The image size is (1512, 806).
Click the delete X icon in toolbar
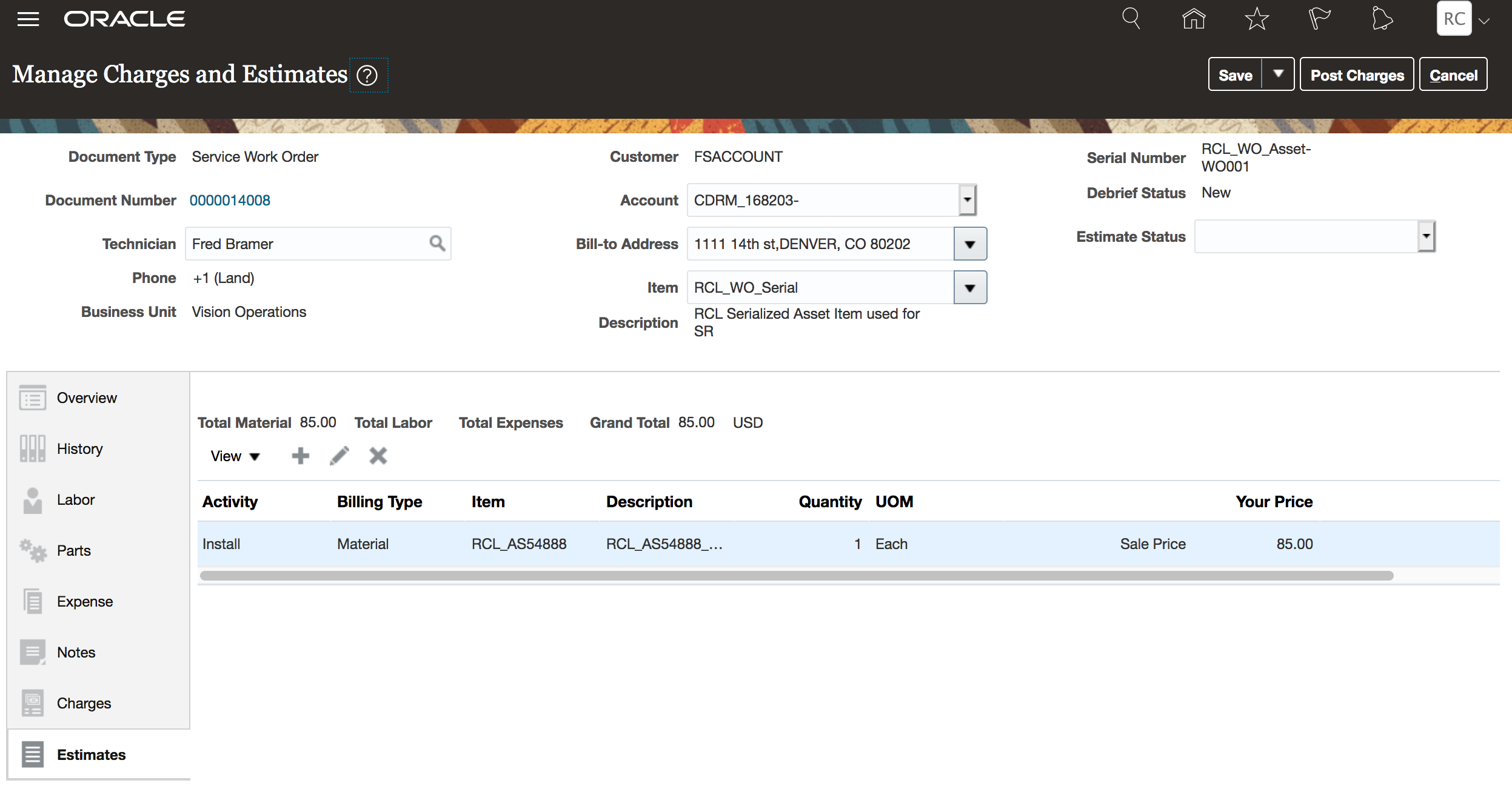[378, 456]
